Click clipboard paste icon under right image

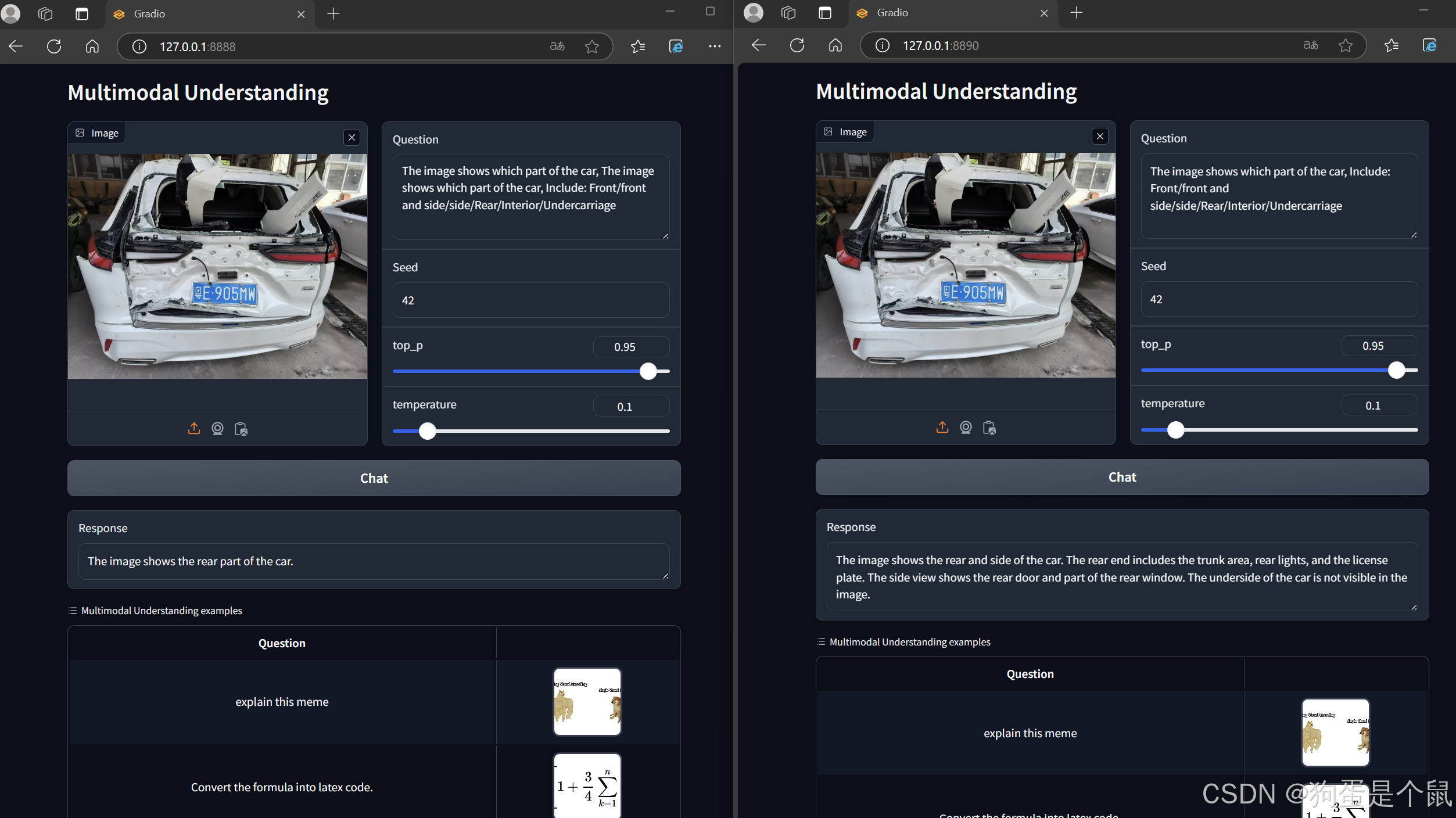989,428
